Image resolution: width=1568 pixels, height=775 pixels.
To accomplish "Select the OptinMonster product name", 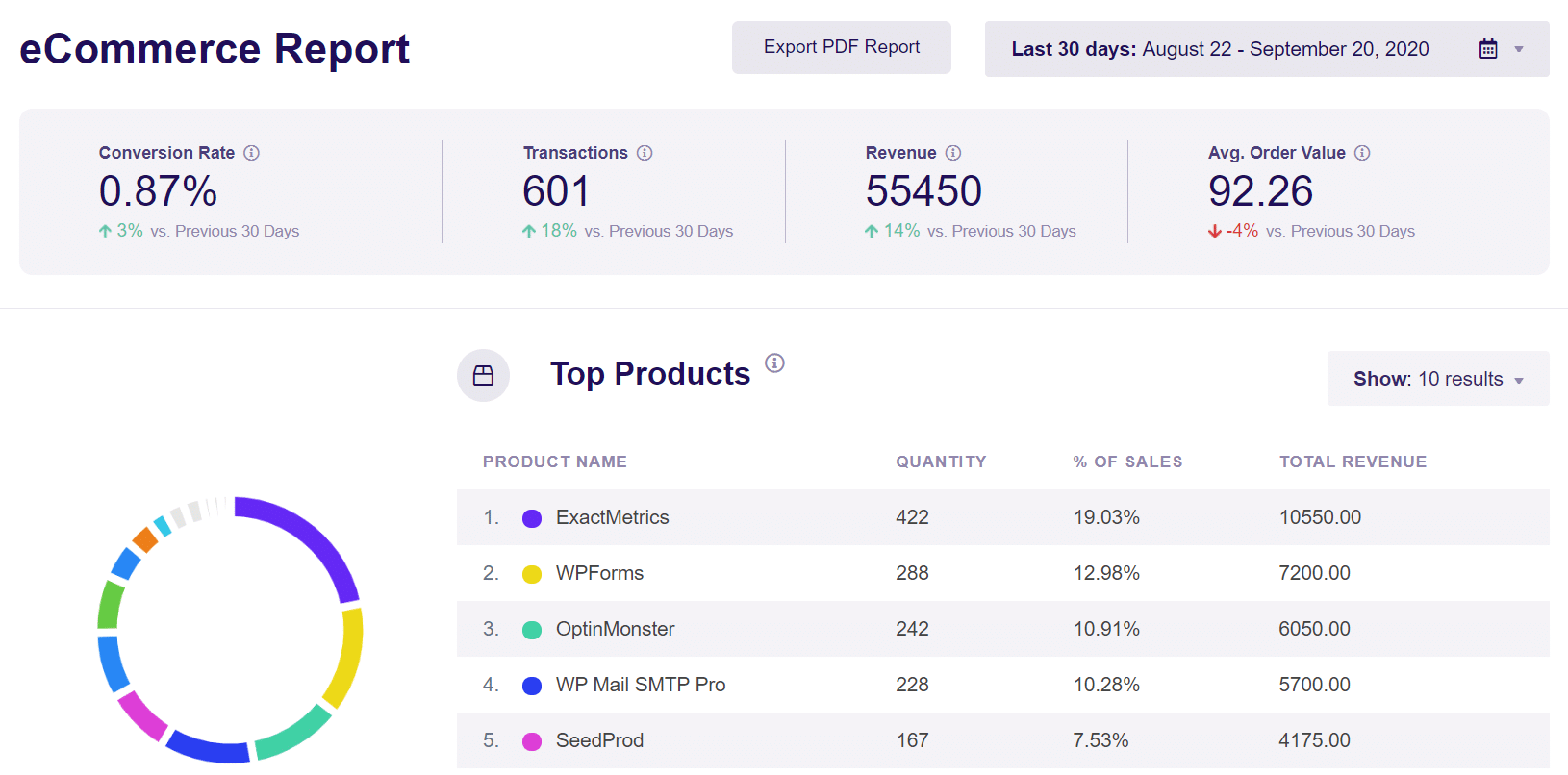I will click(x=616, y=629).
